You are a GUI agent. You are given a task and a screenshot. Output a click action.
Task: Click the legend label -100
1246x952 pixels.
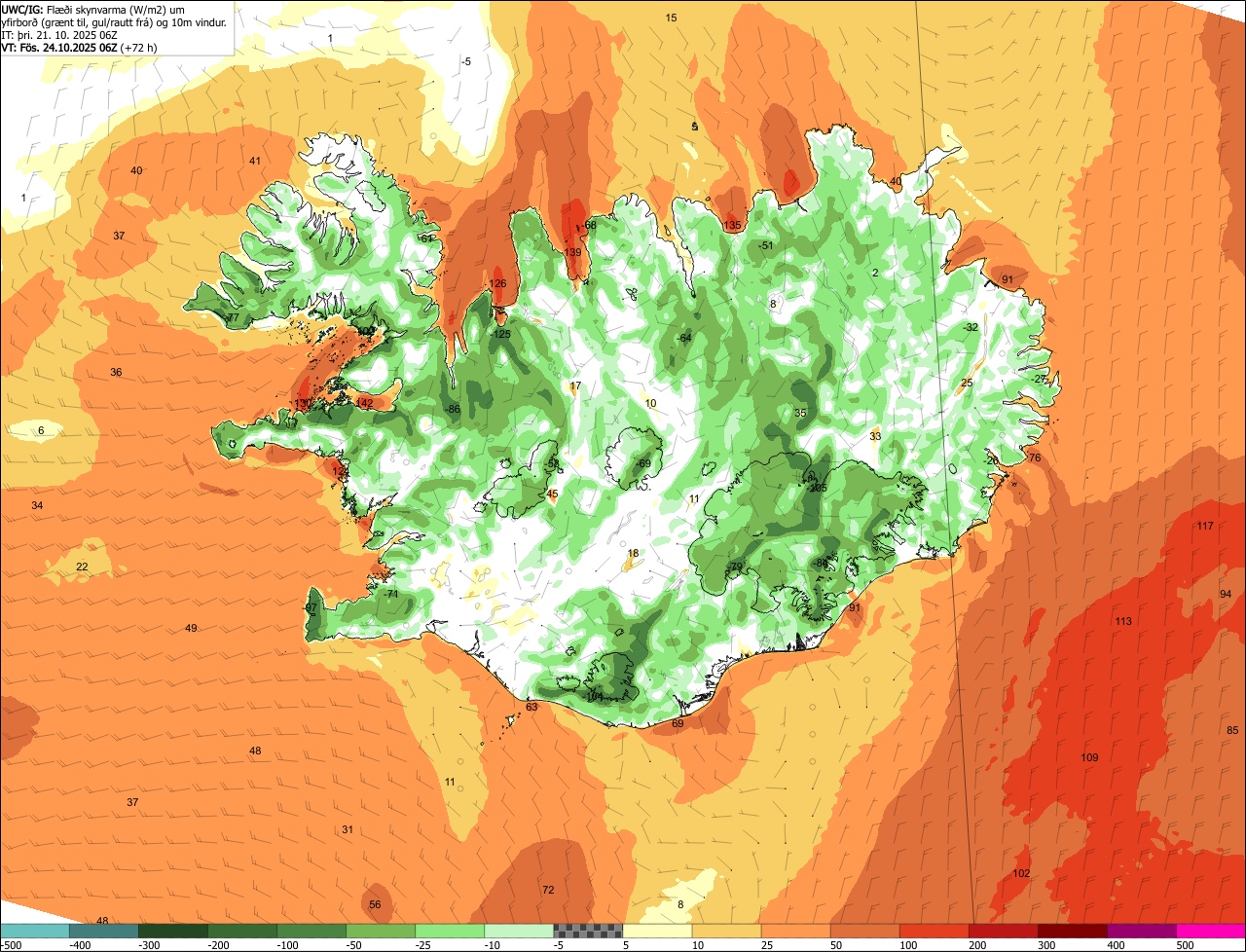coord(290,945)
